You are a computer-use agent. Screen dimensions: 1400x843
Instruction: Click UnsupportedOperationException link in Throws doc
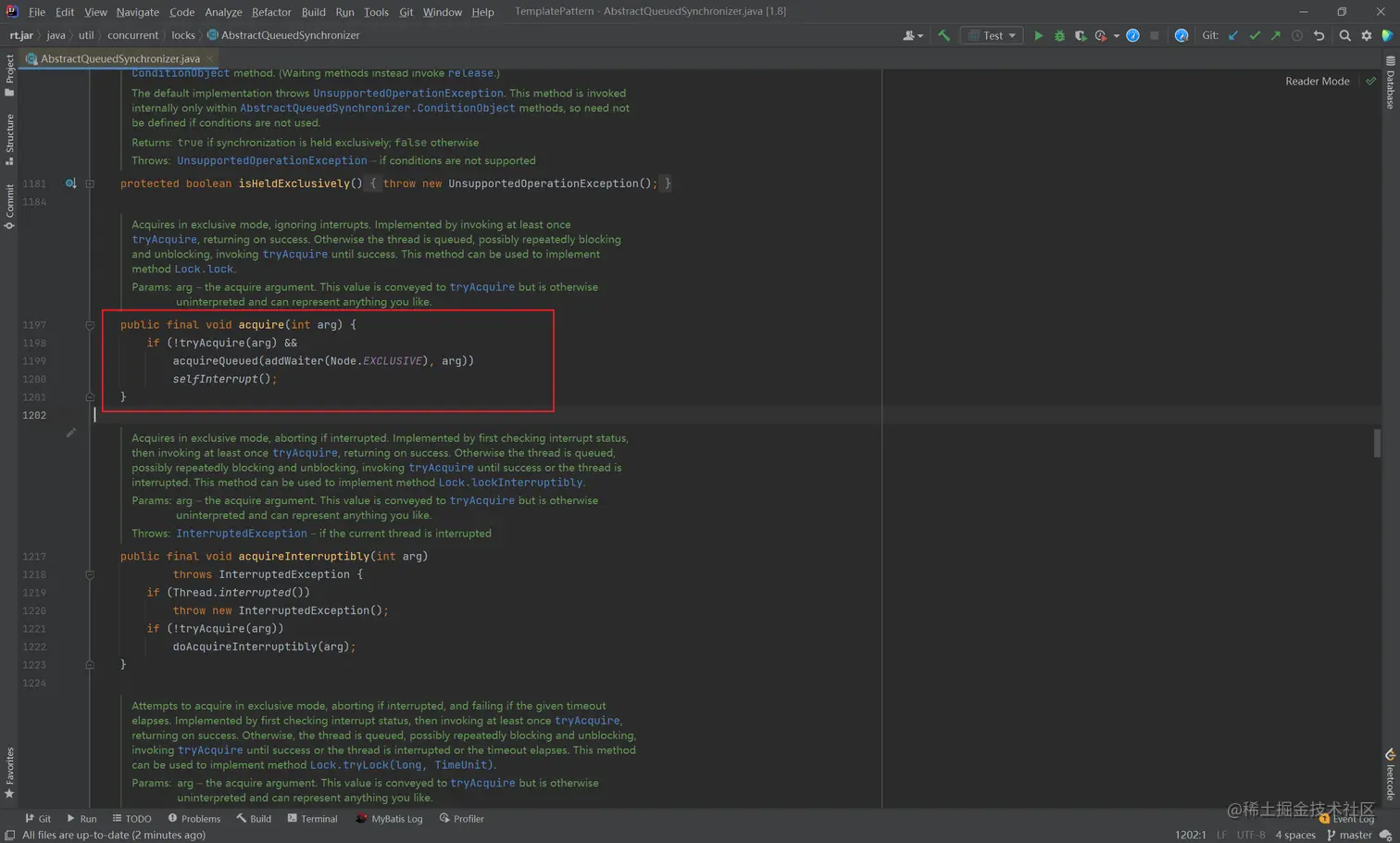pyautogui.click(x=272, y=160)
